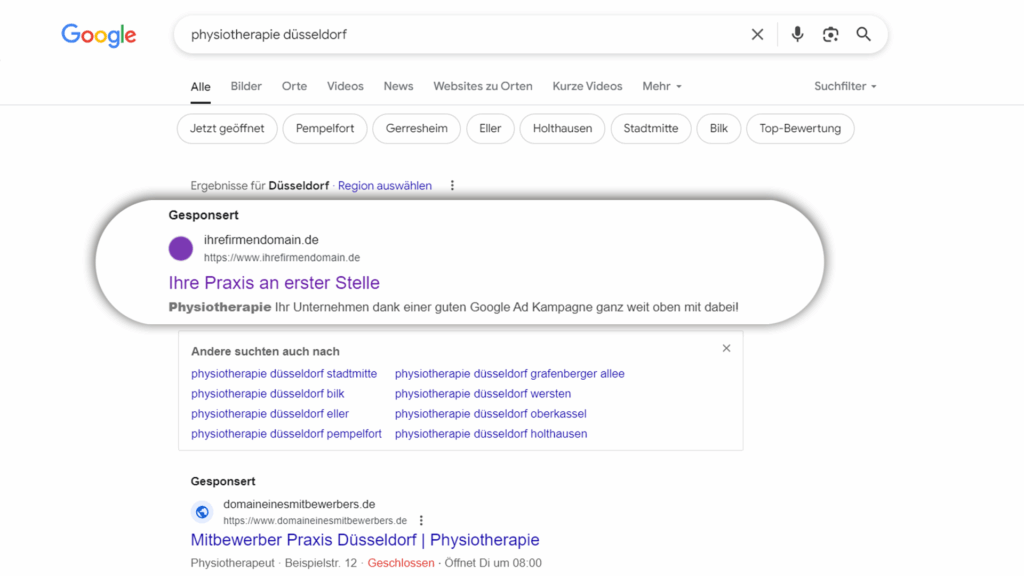Image resolution: width=1024 pixels, height=576 pixels.
Task: Start voice search with microphone icon
Action: point(797,35)
